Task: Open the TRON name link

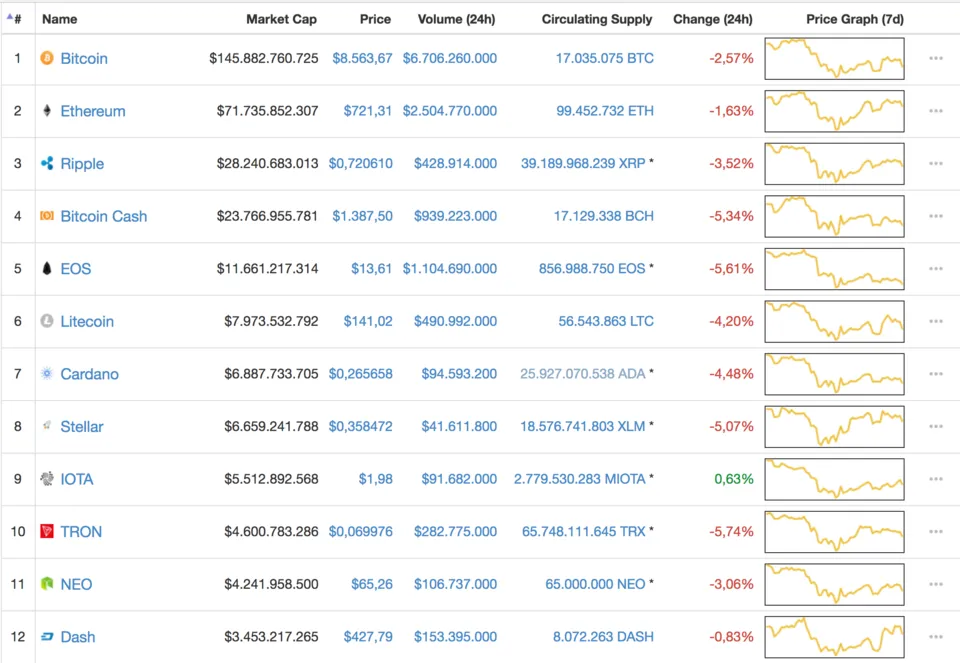Action: 81,531
